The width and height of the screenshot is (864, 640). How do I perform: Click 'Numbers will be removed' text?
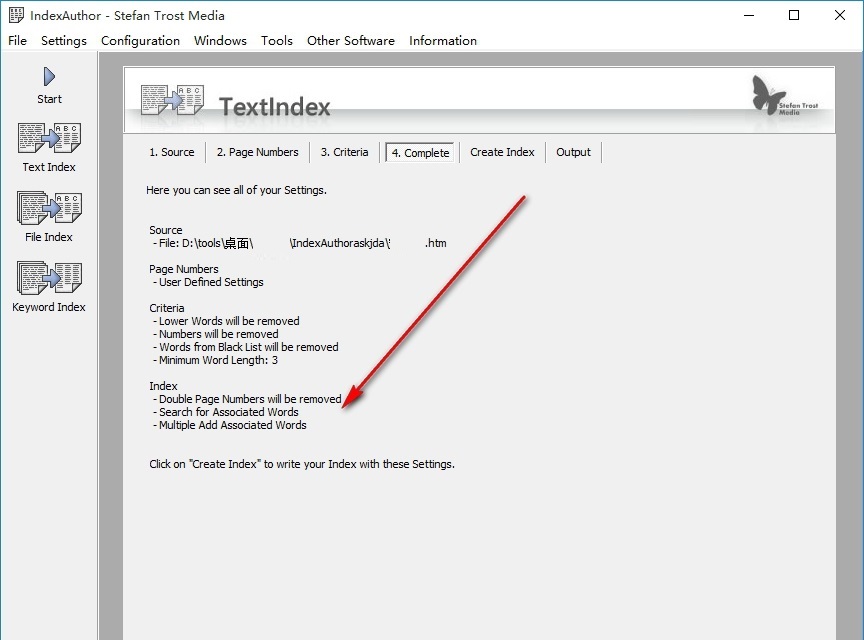pos(216,334)
